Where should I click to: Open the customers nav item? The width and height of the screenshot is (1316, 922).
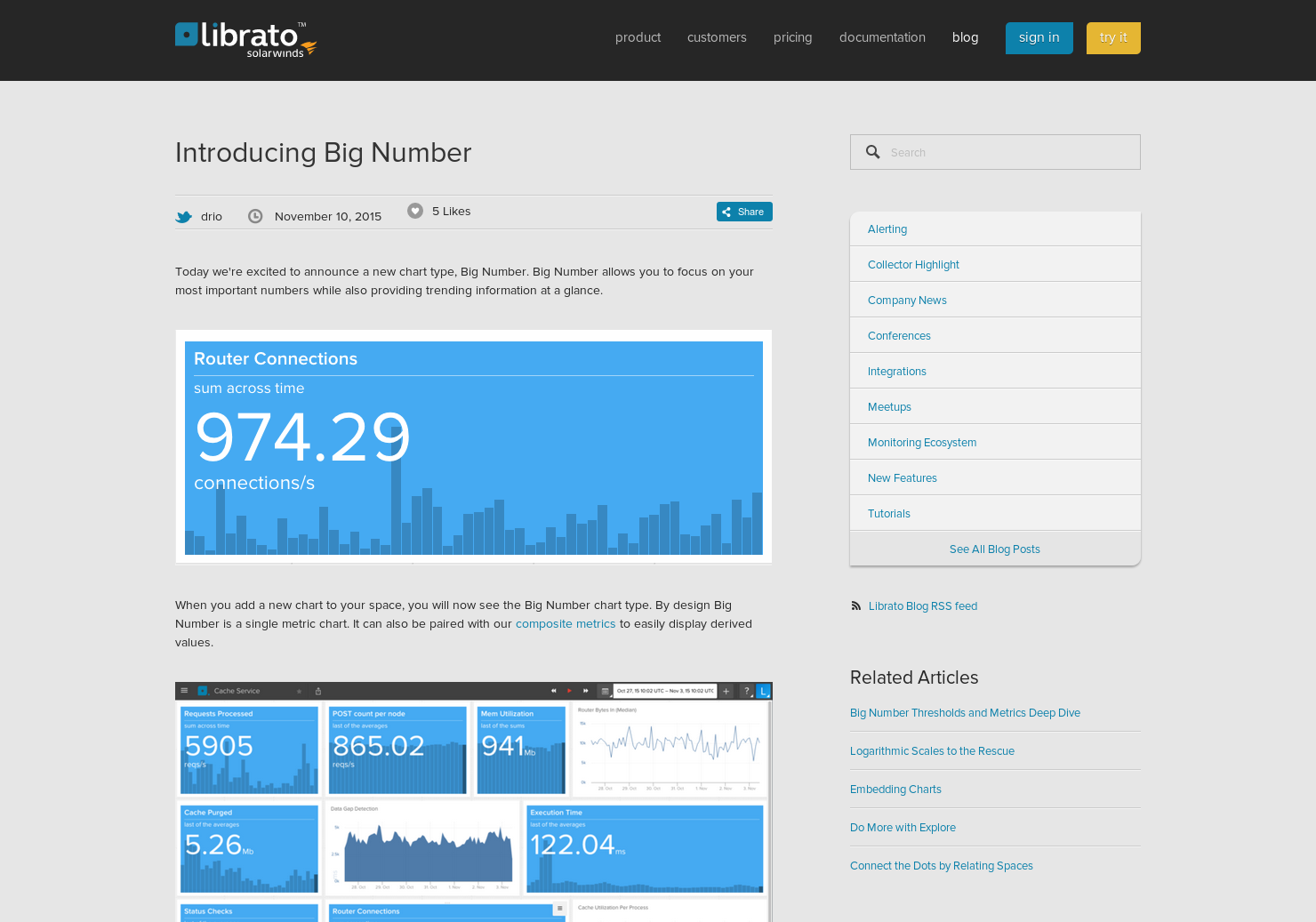717,37
